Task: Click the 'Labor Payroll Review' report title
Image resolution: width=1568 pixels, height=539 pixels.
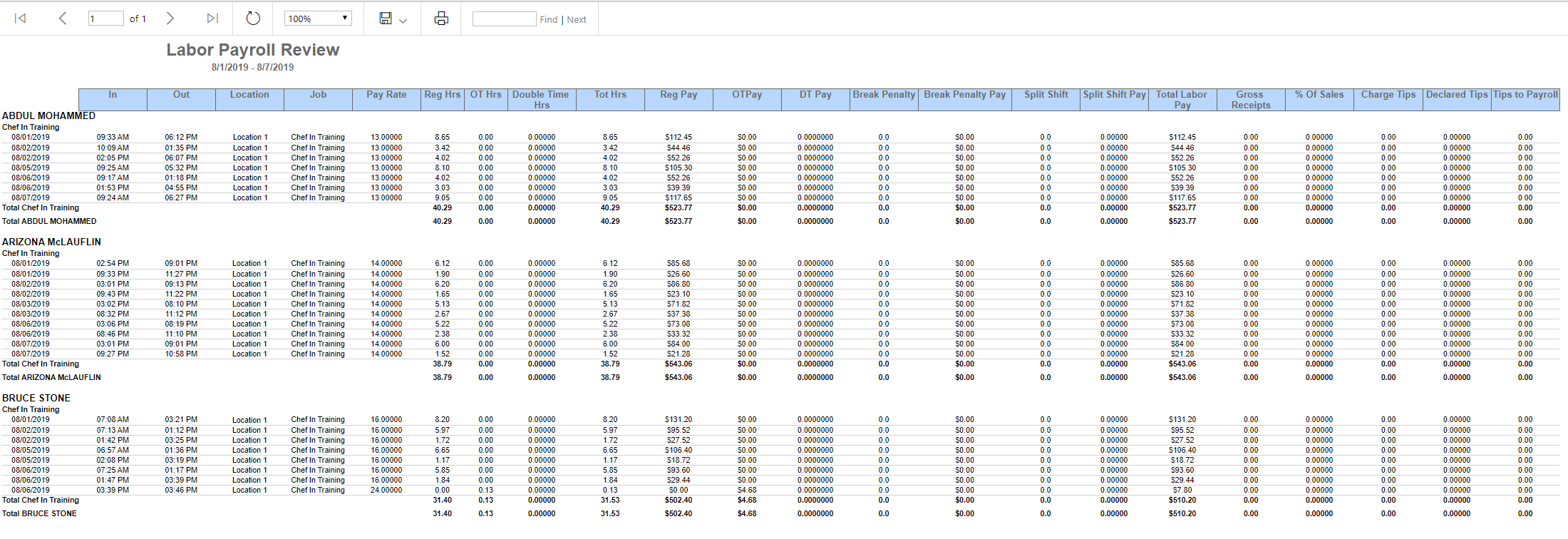Action: [x=253, y=50]
